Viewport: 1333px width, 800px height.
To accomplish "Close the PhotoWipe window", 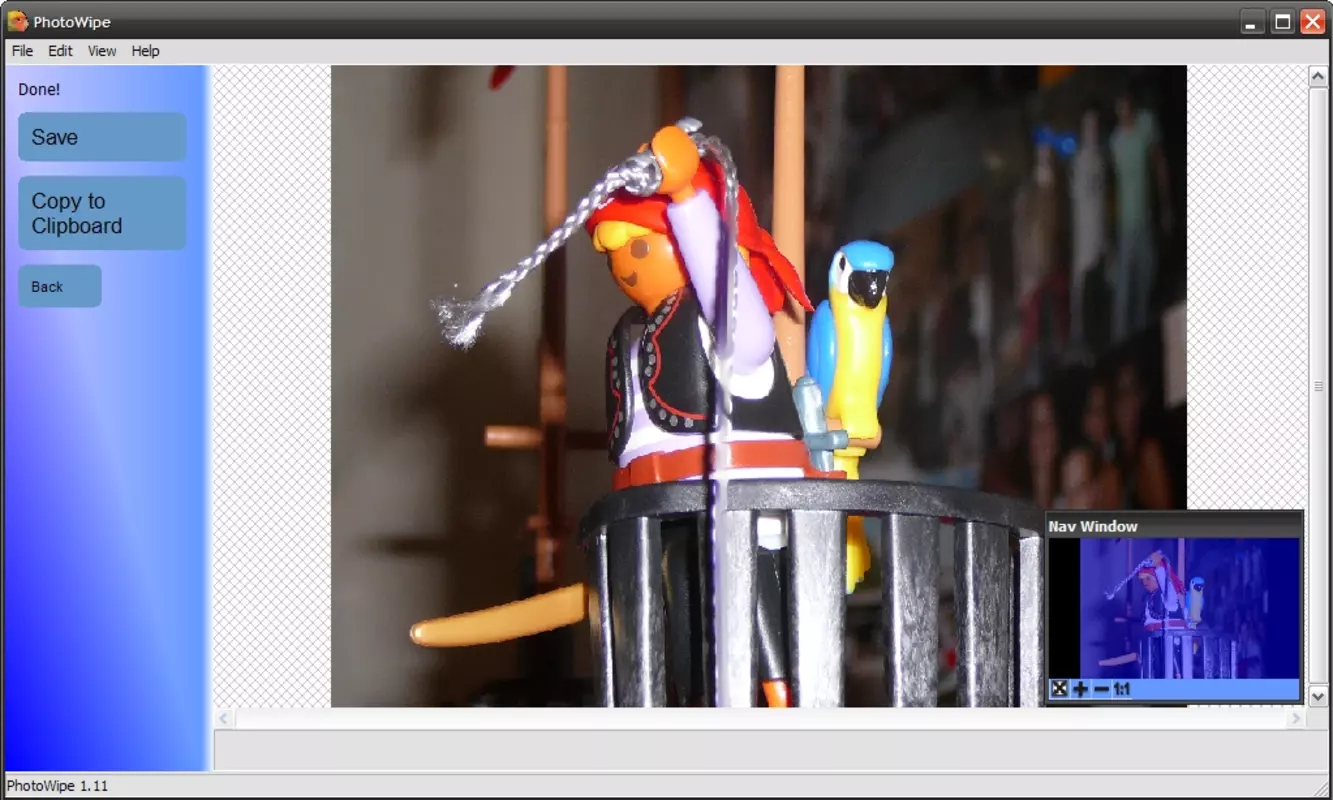I will (1312, 21).
